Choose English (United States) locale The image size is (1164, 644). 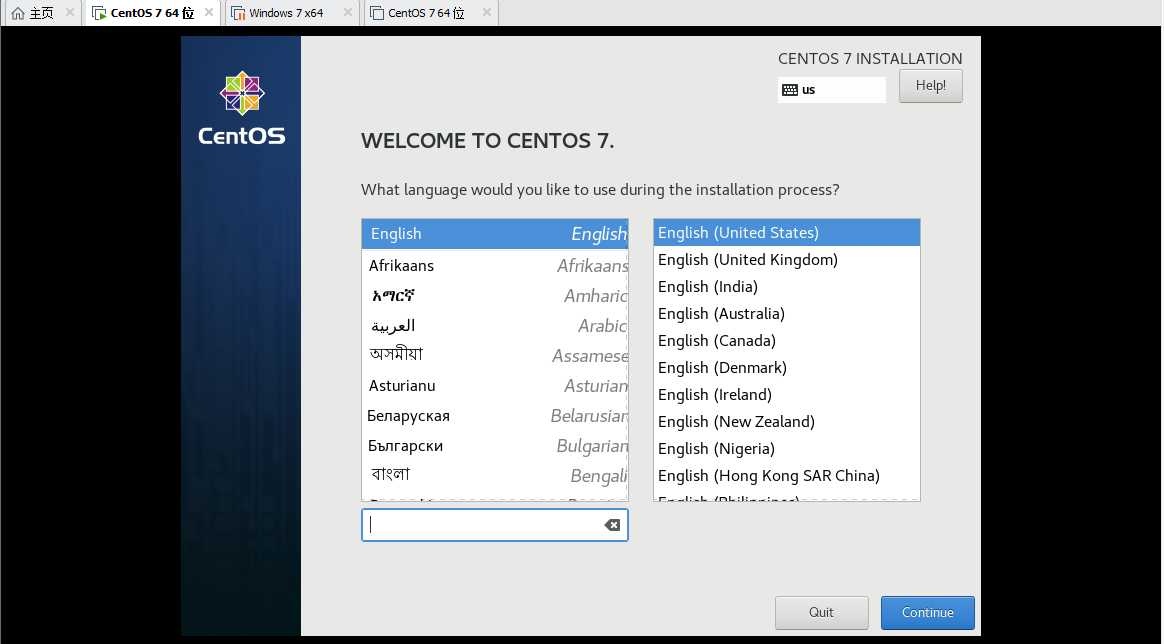[x=787, y=233]
